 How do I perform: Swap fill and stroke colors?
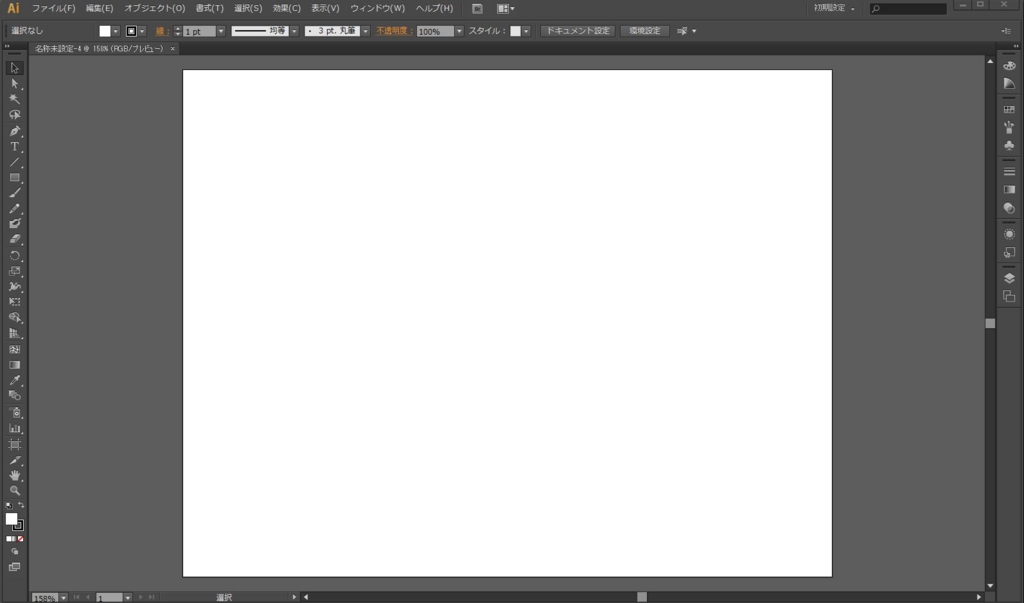click(21, 506)
